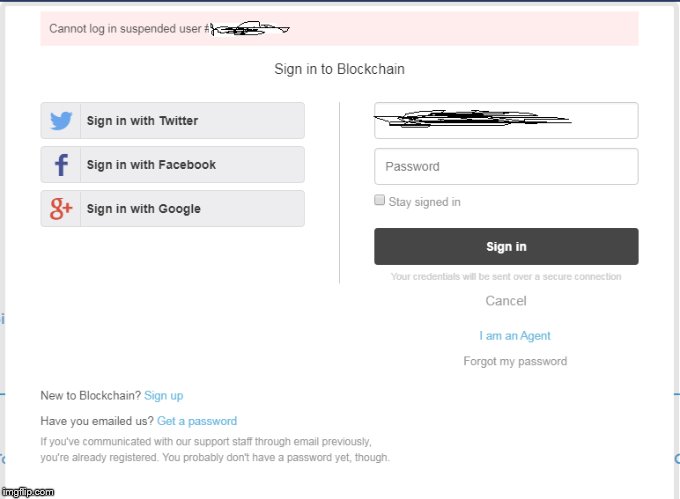This screenshot has height=499, width=680.
Task: Click the imgflip.com watermark
Action: point(28,492)
